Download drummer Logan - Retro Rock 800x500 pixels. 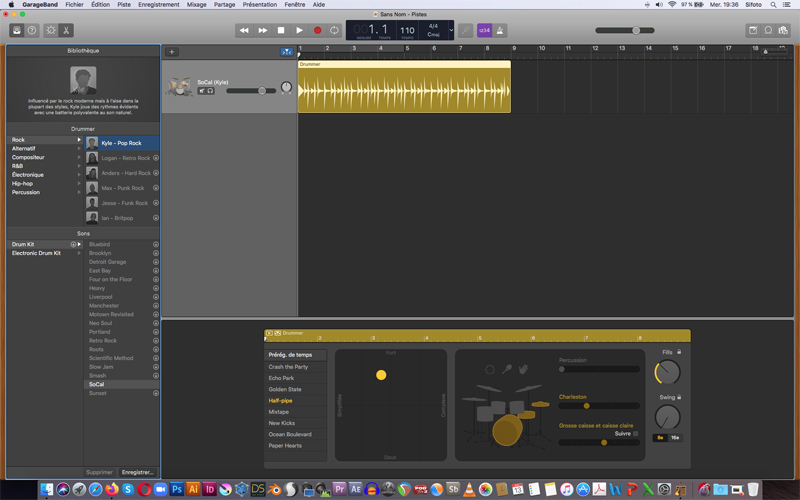(156, 158)
